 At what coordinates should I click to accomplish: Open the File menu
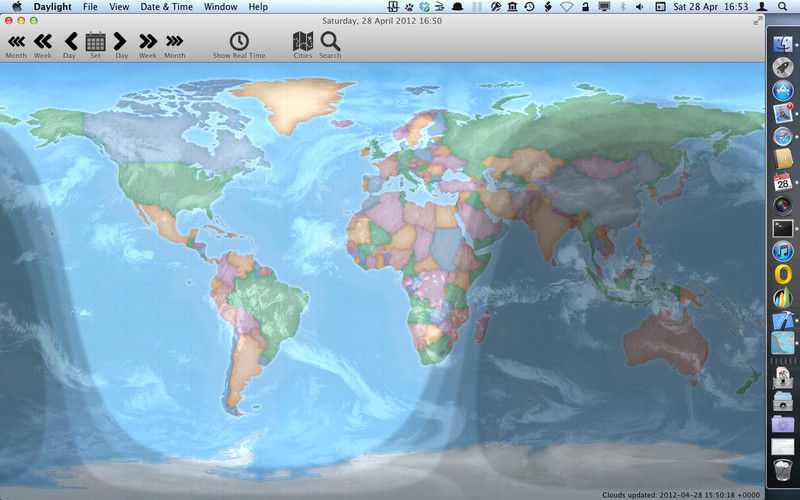[x=90, y=7]
